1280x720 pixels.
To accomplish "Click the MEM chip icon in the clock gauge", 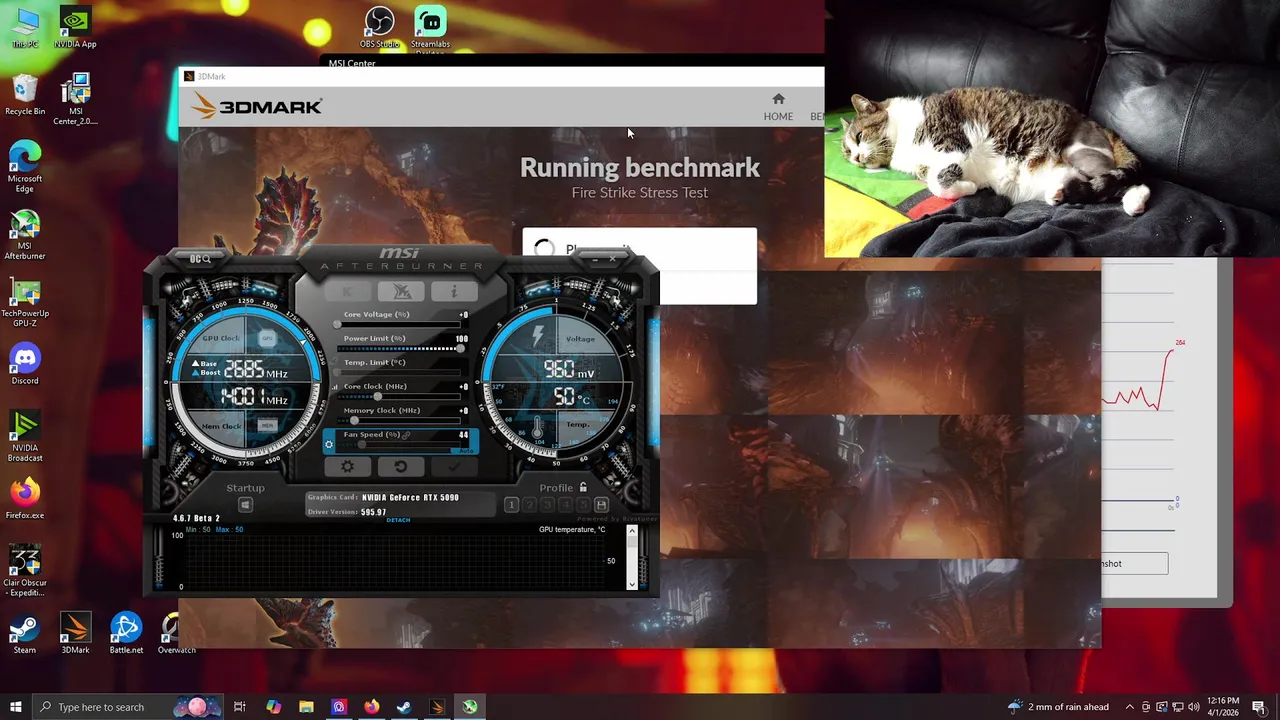I will (x=267, y=425).
